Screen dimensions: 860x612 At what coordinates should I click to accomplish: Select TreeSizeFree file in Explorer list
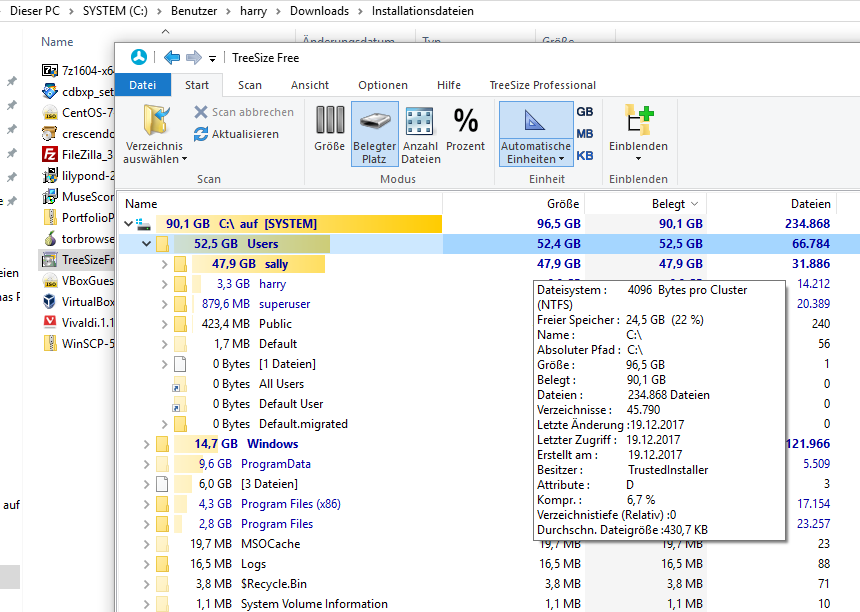[x=77, y=259]
